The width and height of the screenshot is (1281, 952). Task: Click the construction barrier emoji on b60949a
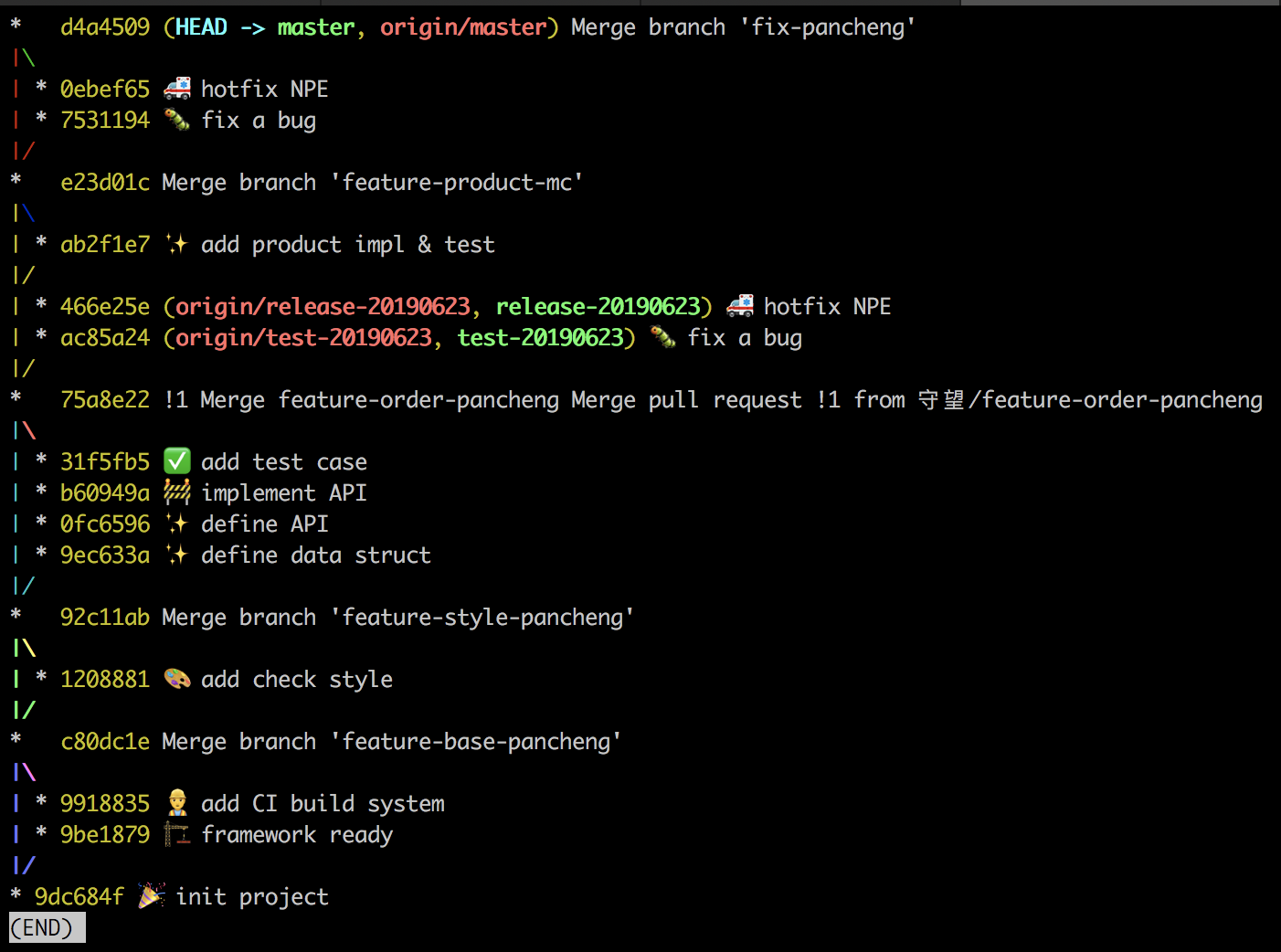tap(177, 492)
